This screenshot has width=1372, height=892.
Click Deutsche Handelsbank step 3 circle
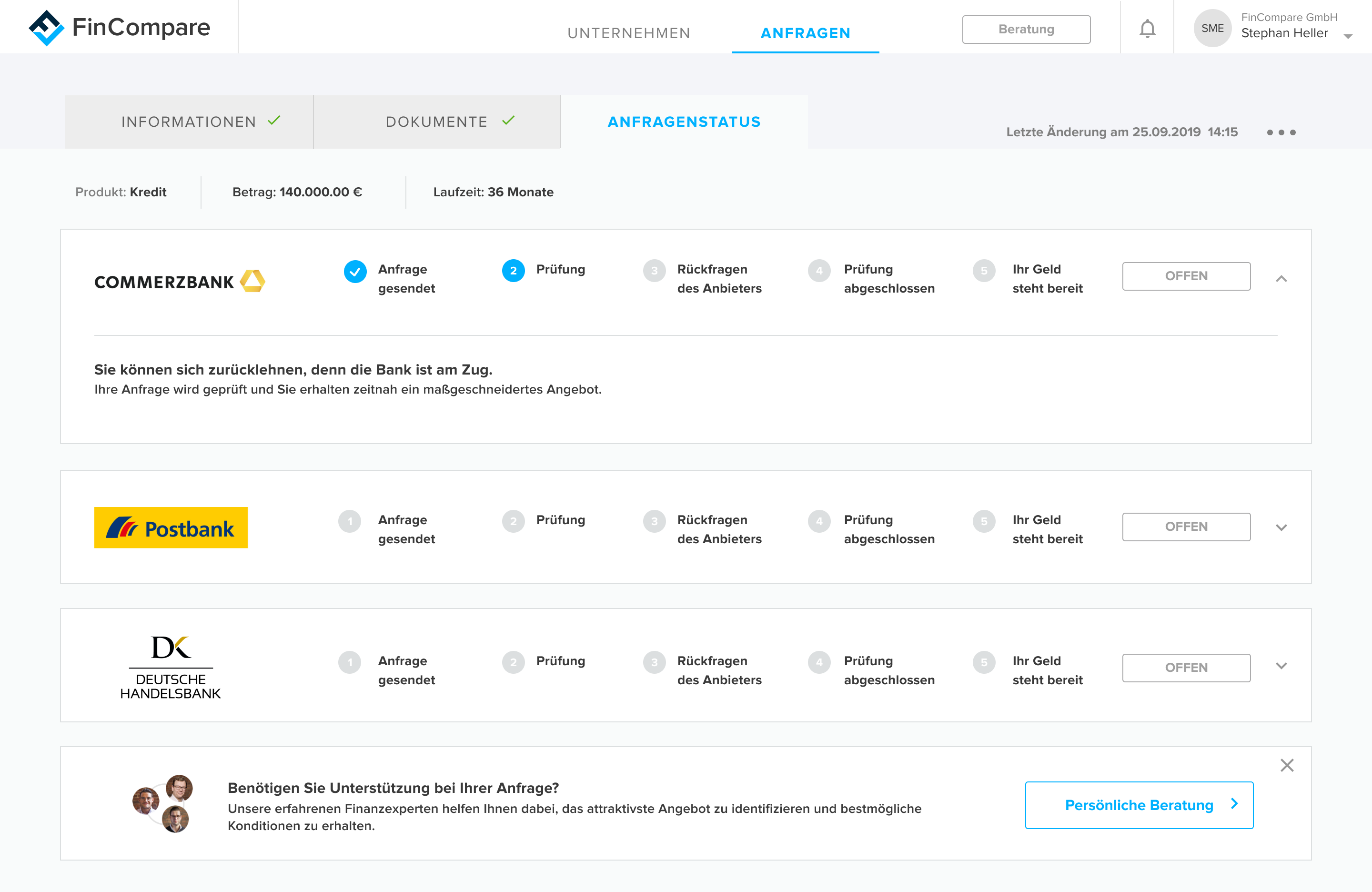point(654,662)
